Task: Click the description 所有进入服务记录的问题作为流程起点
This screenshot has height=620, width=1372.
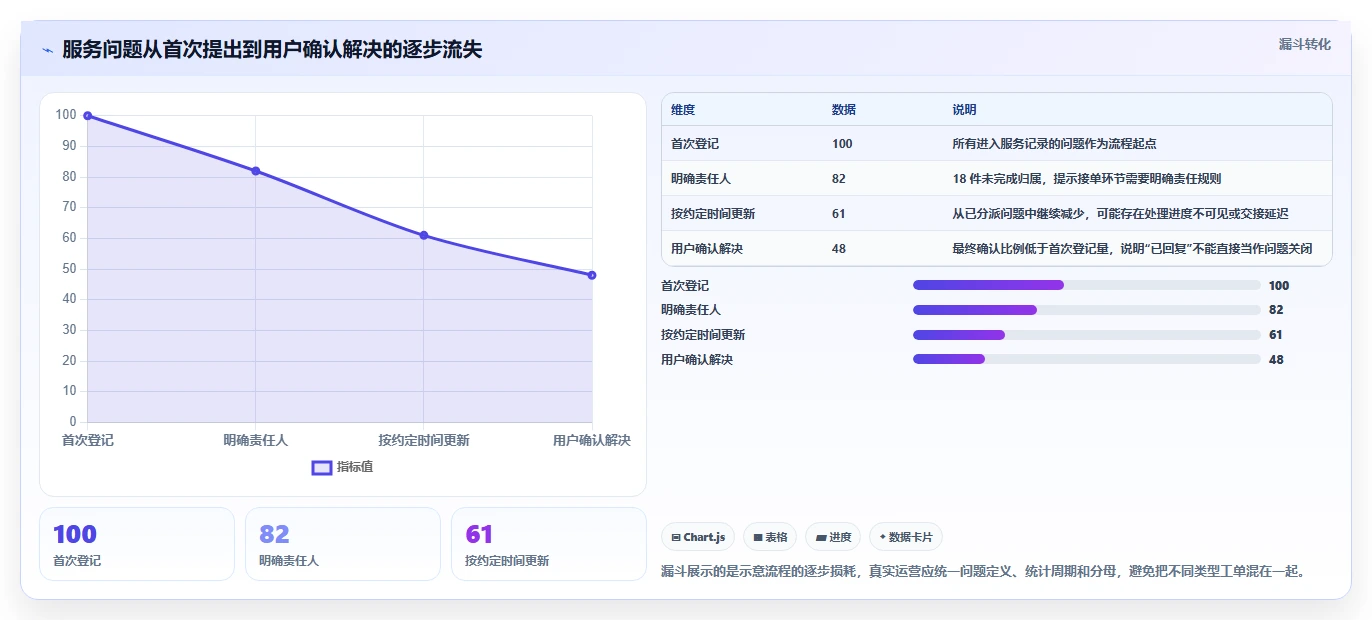Action: (1055, 144)
